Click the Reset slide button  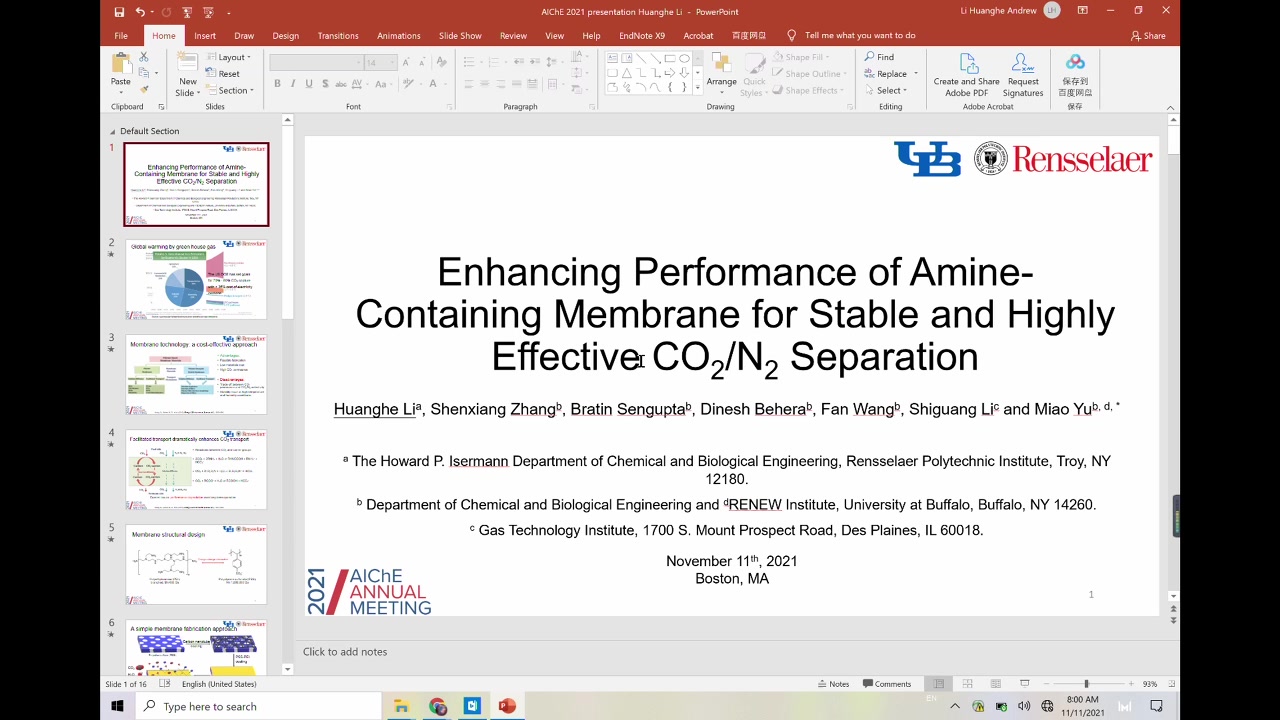(x=224, y=74)
